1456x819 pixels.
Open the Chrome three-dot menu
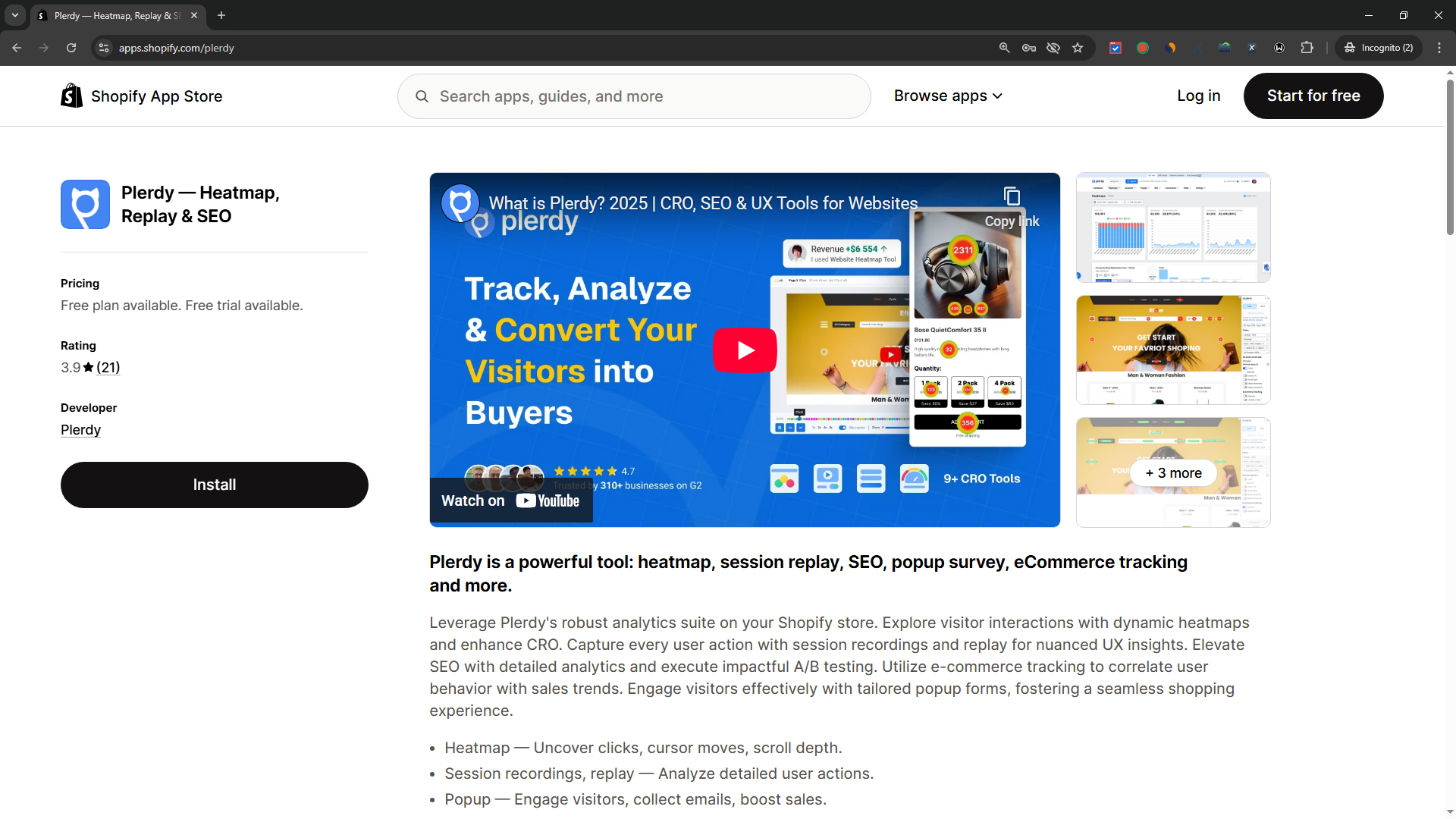(1439, 48)
